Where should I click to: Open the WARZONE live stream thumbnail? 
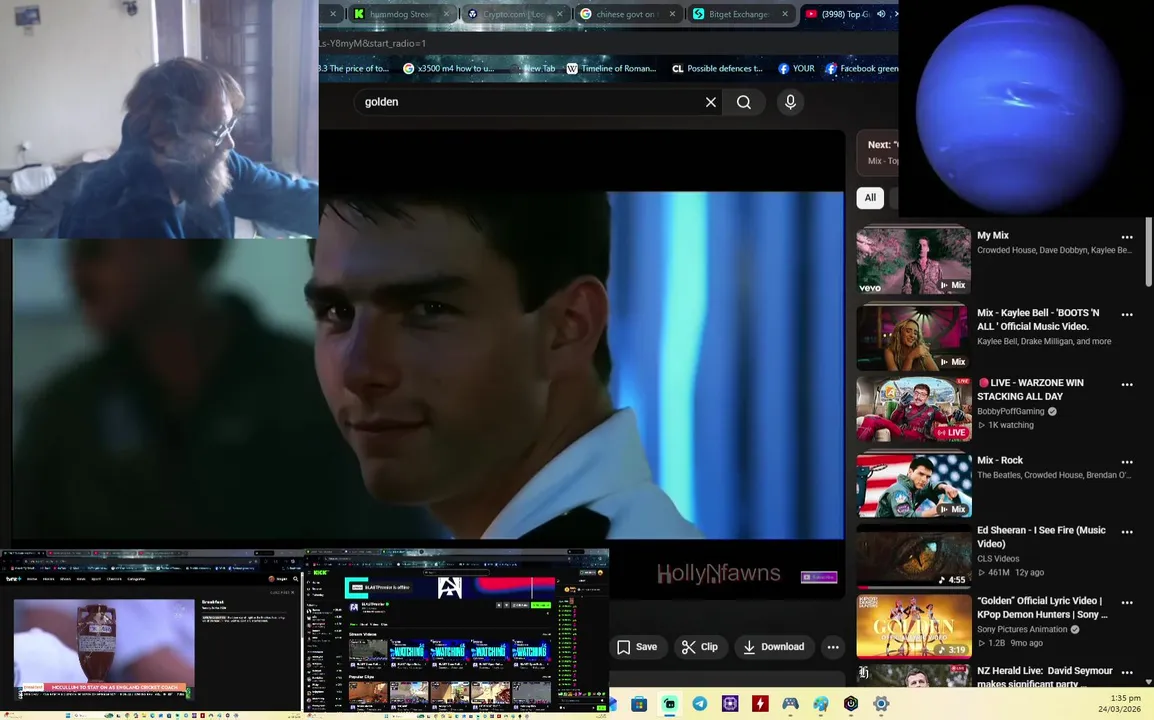[x=914, y=409]
